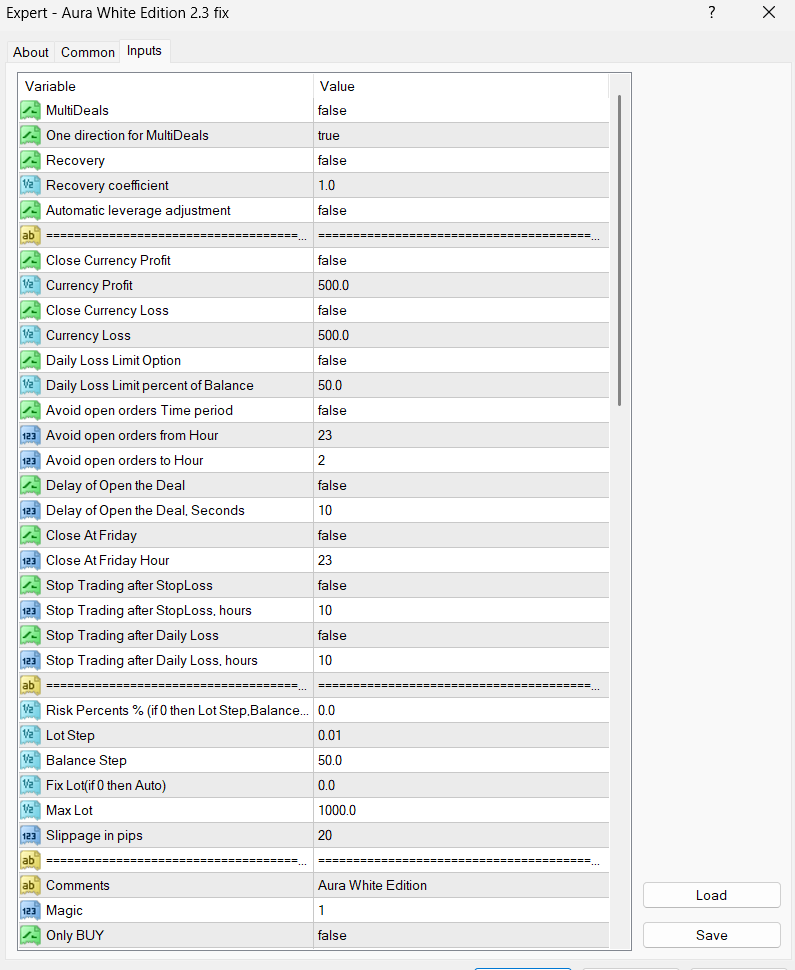The height and width of the screenshot is (970, 795).
Task: Open the help question mark in title bar
Action: [712, 13]
